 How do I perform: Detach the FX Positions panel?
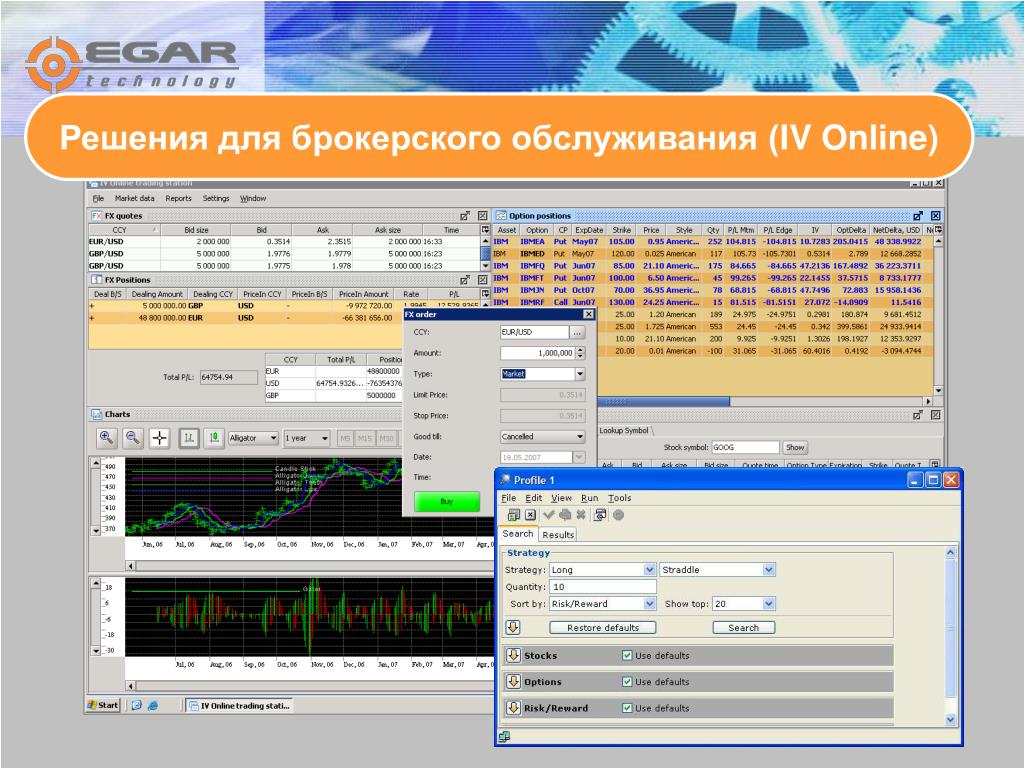click(x=464, y=280)
